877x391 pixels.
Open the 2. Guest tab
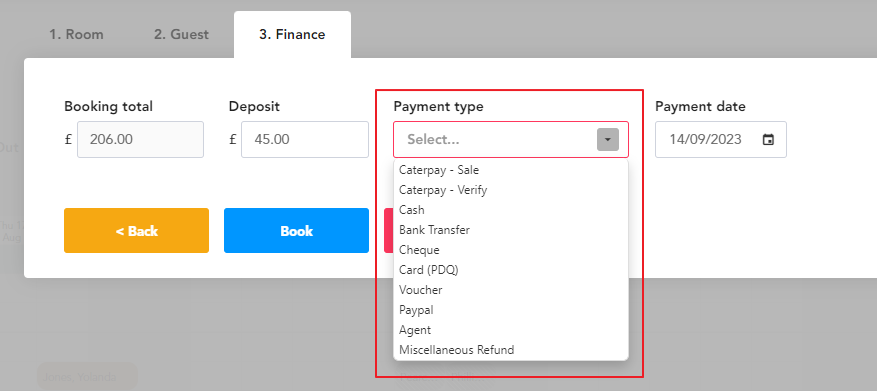(181, 35)
